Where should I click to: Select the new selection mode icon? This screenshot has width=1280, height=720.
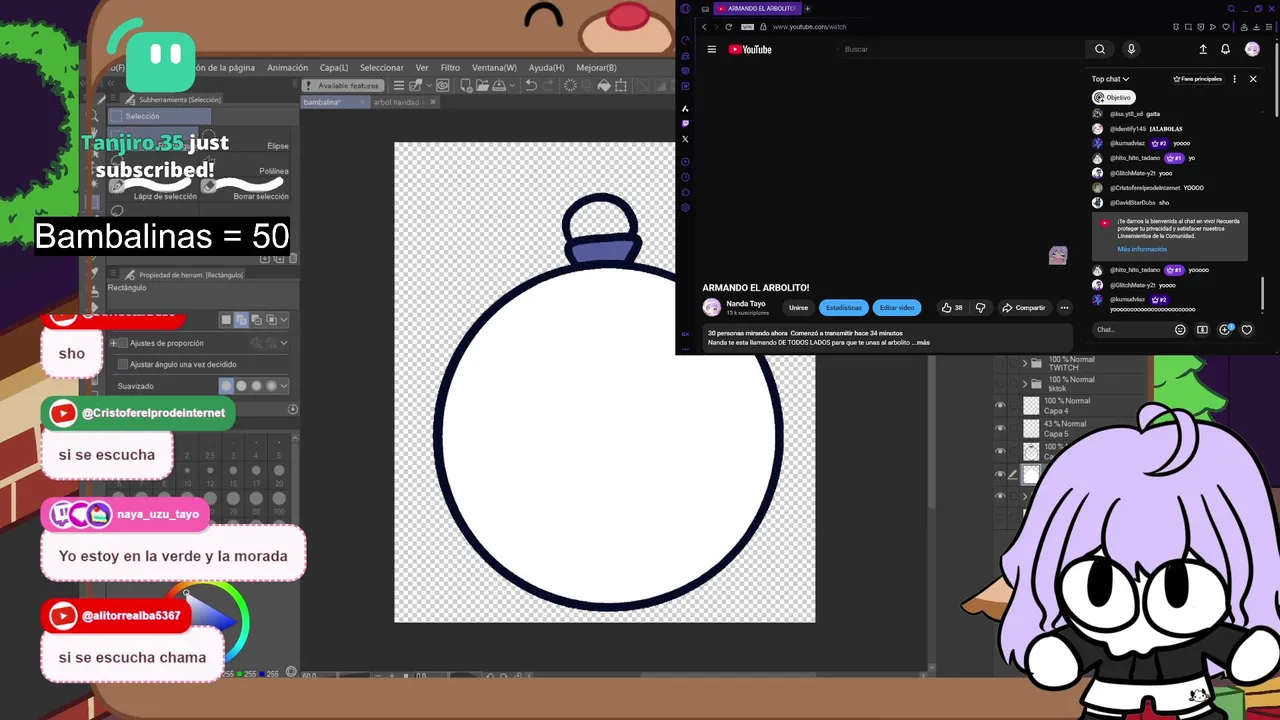[226, 320]
